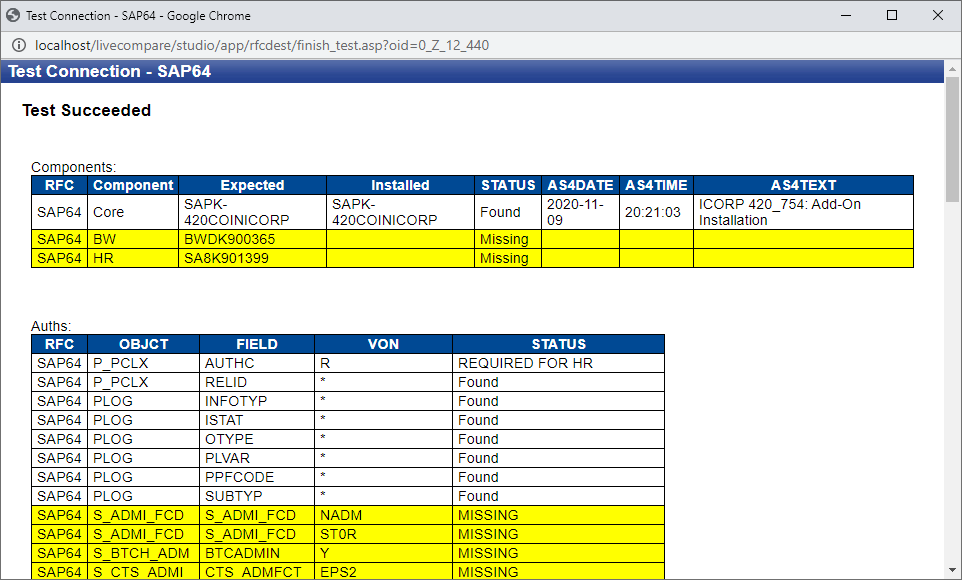The width and height of the screenshot is (962, 580).
Task: Click the 'Installed' column header
Action: [x=400, y=185]
